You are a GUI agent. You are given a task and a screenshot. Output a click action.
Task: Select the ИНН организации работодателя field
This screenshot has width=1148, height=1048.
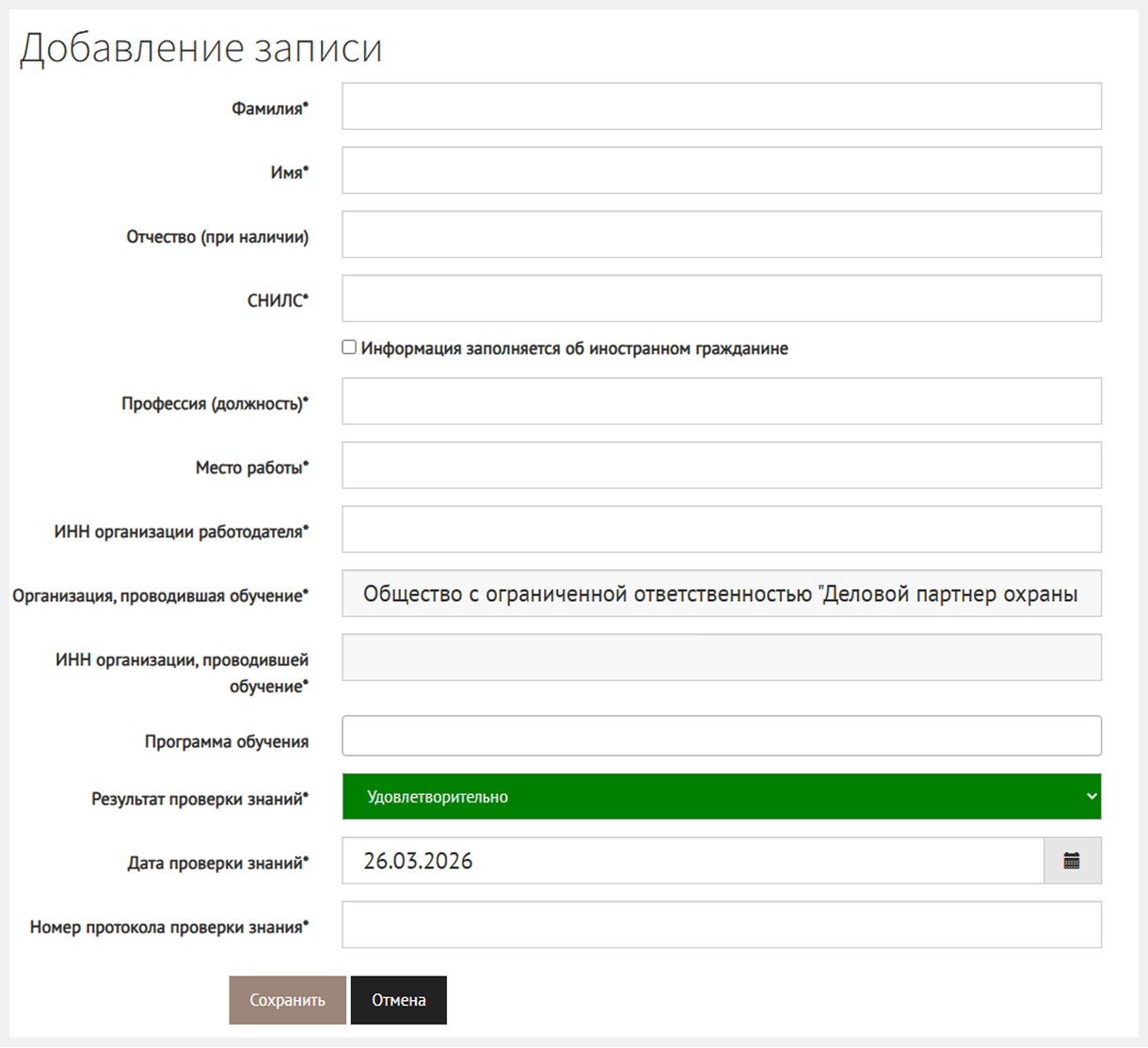pyautogui.click(x=721, y=530)
